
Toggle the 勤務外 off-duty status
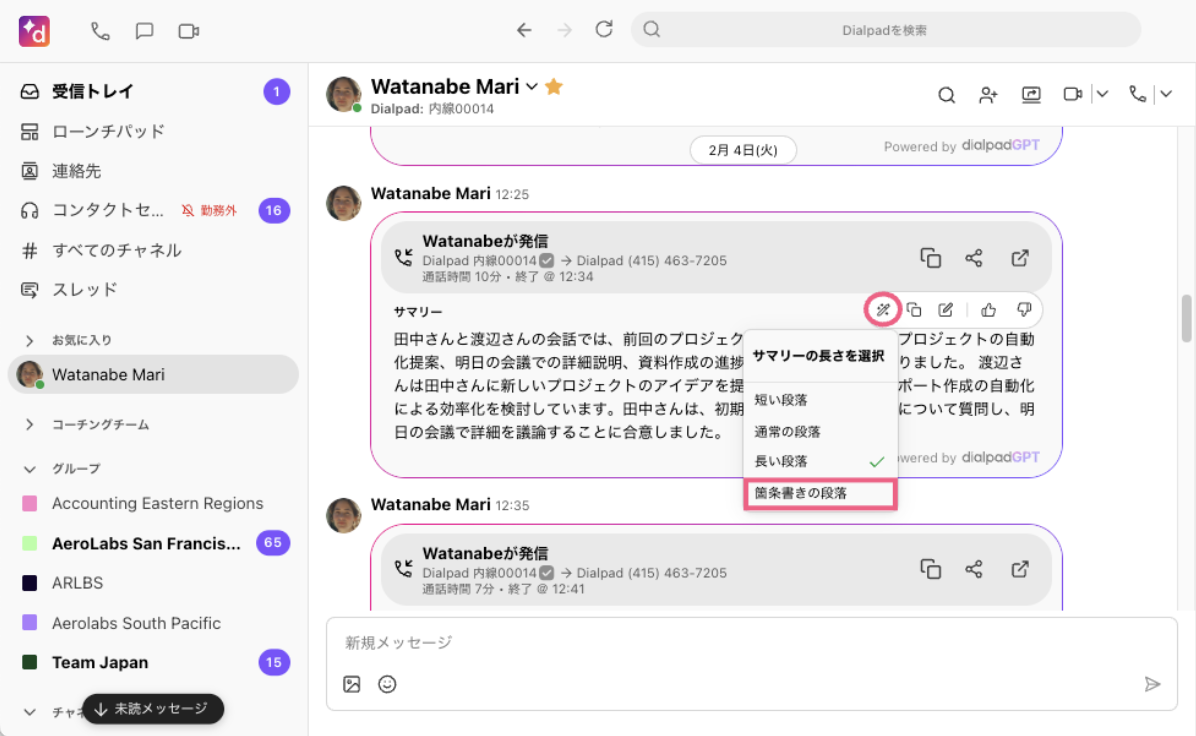(210, 211)
